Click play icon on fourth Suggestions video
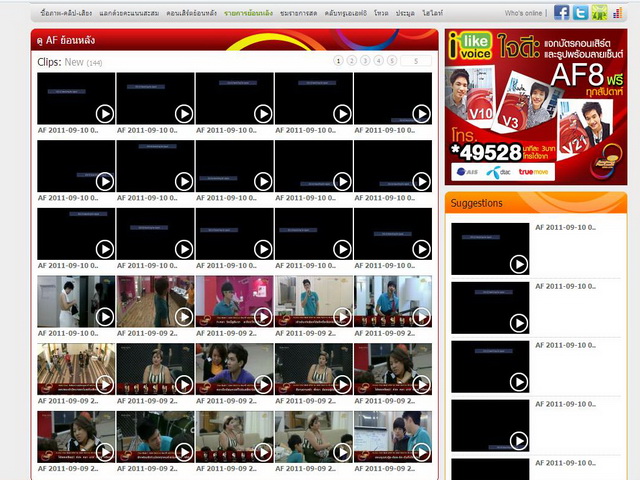Image resolution: width=640 pixels, height=480 pixels. [519, 441]
